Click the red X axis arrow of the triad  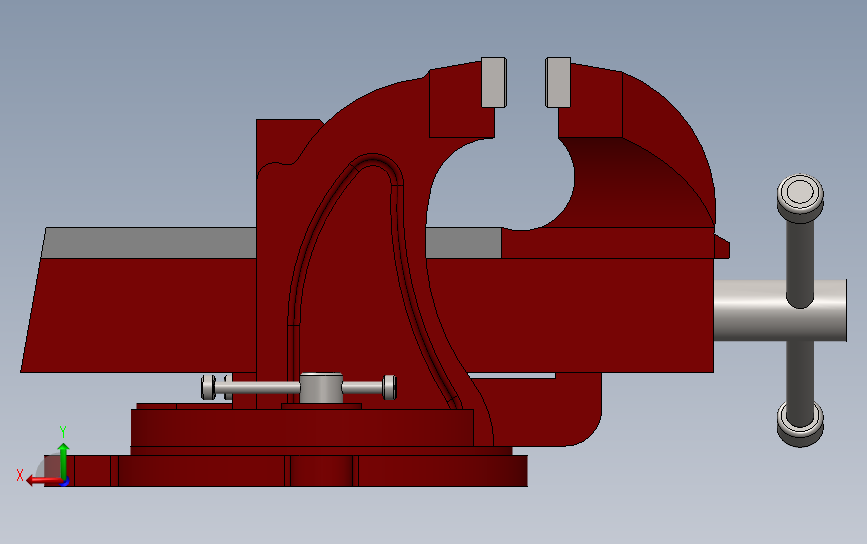[x=43, y=480]
